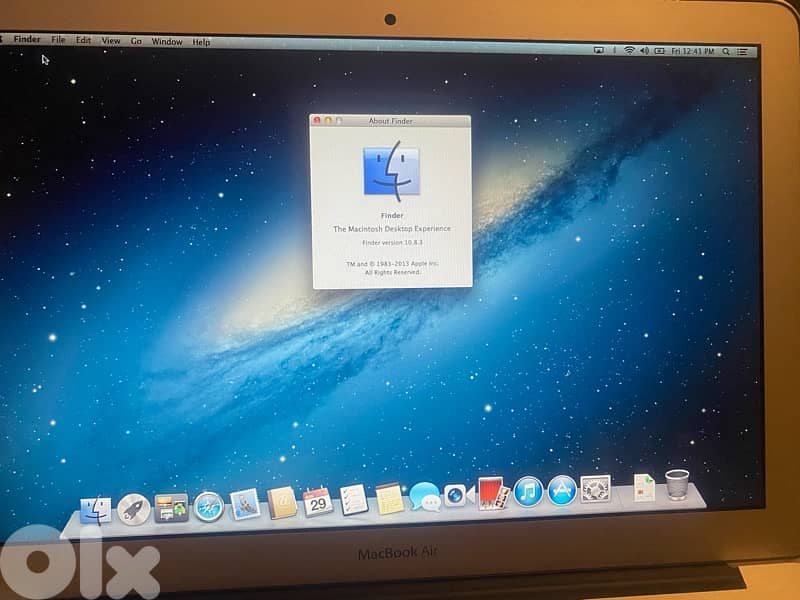Open the Finder menu in menu bar
Screen dimensions: 800x600
(x=29, y=40)
